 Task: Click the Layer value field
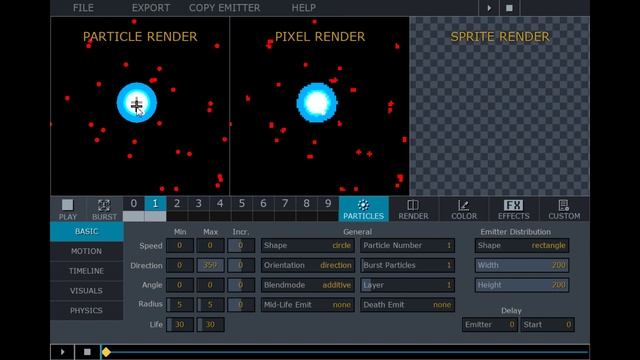[x=407, y=285]
